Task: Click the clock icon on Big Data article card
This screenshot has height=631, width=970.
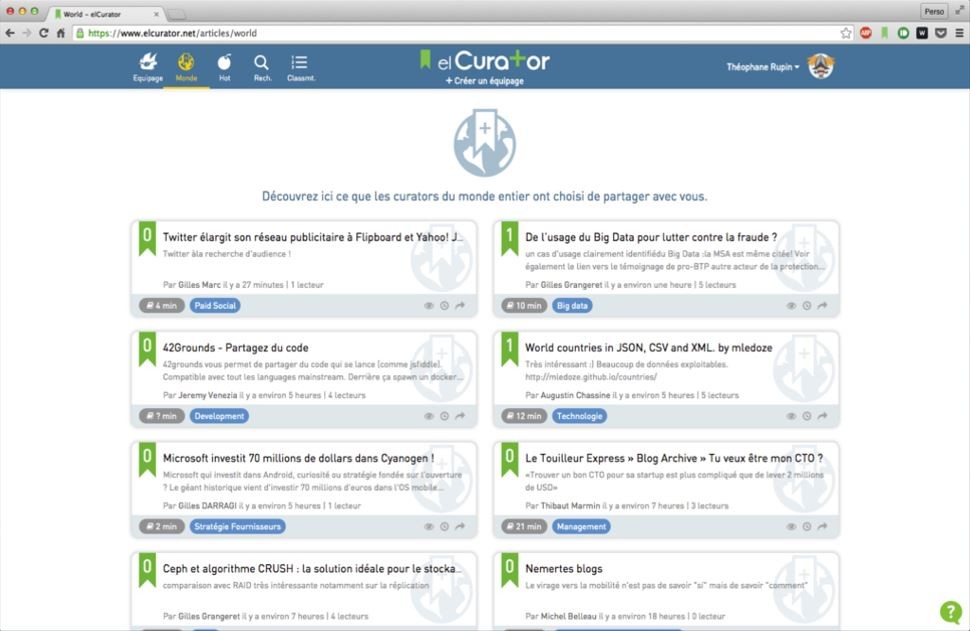Action: (x=807, y=306)
